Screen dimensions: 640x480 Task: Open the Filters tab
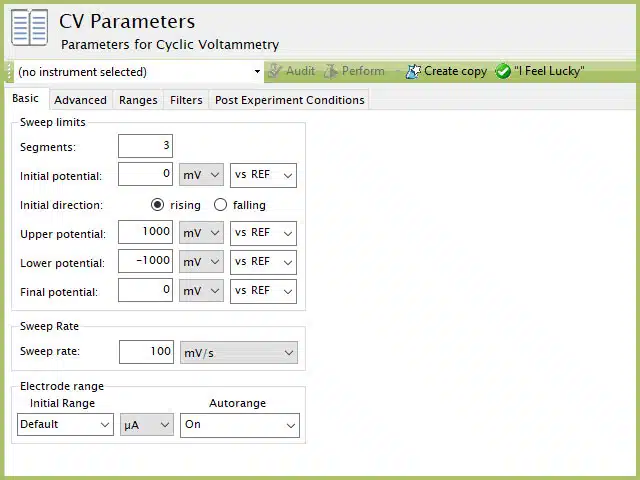tap(186, 100)
